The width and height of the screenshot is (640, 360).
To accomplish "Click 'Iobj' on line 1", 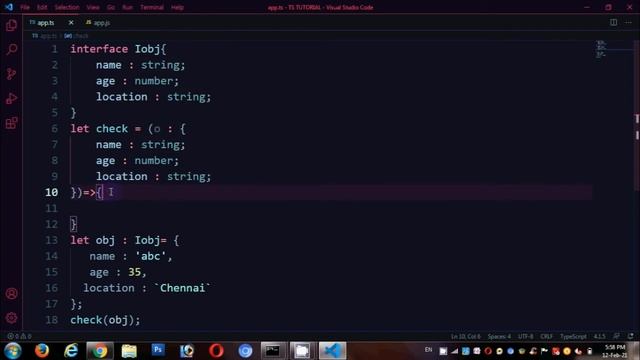I will tap(148, 49).
